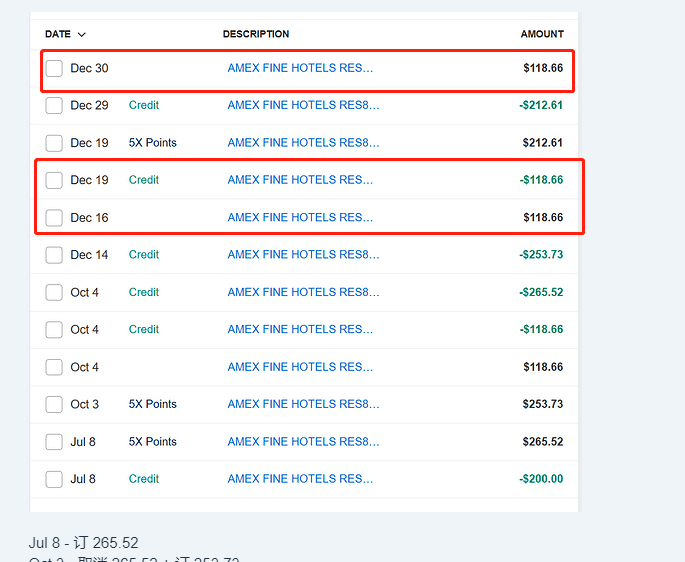Viewport: 685px width, 562px height.
Task: Open description link for -$265.52 Oct 4 credit
Action: tap(303, 293)
